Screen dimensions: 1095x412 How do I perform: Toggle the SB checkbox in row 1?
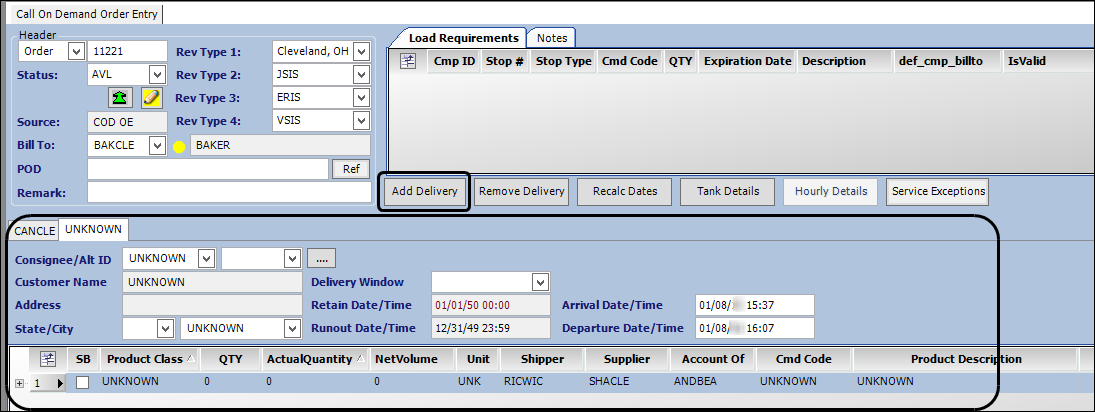83,382
